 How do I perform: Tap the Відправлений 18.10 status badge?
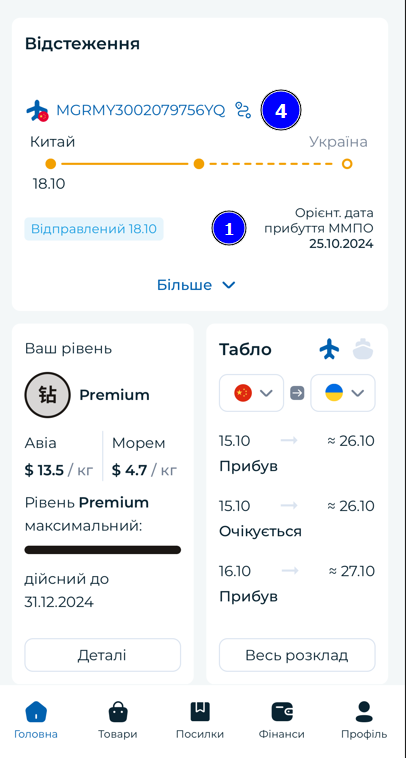pyautogui.click(x=94, y=229)
